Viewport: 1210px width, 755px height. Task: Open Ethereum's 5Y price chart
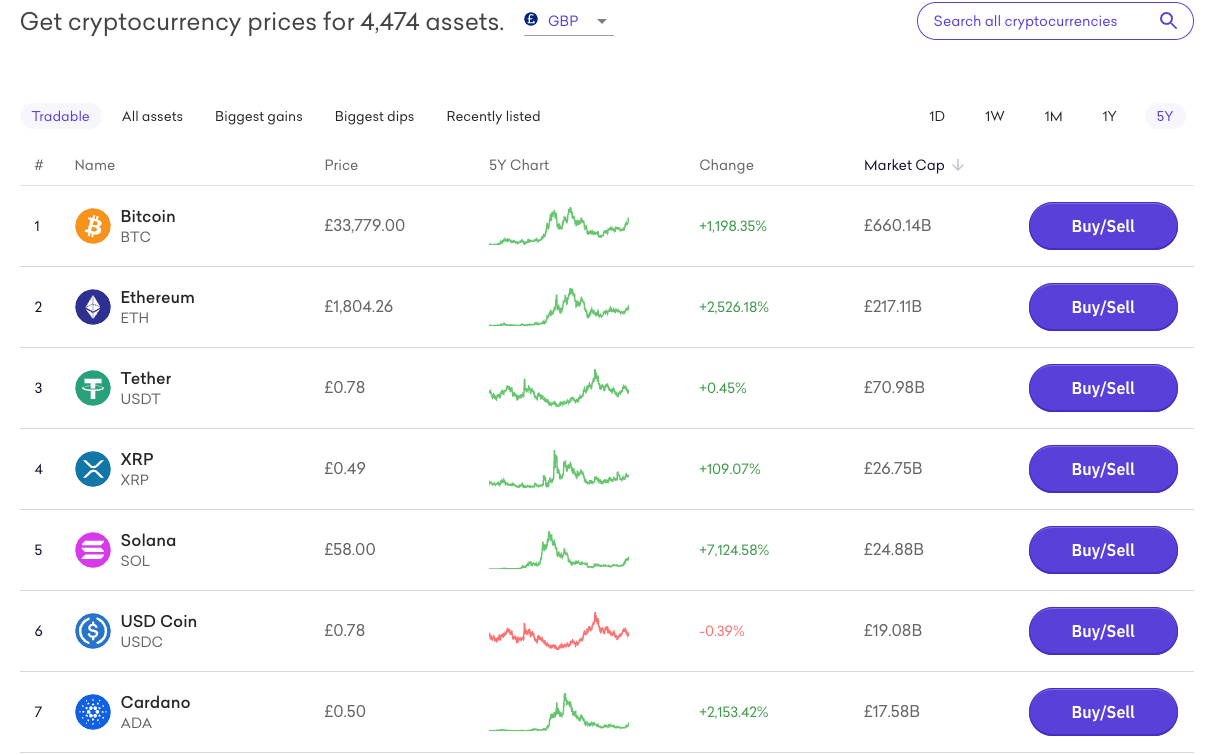559,307
